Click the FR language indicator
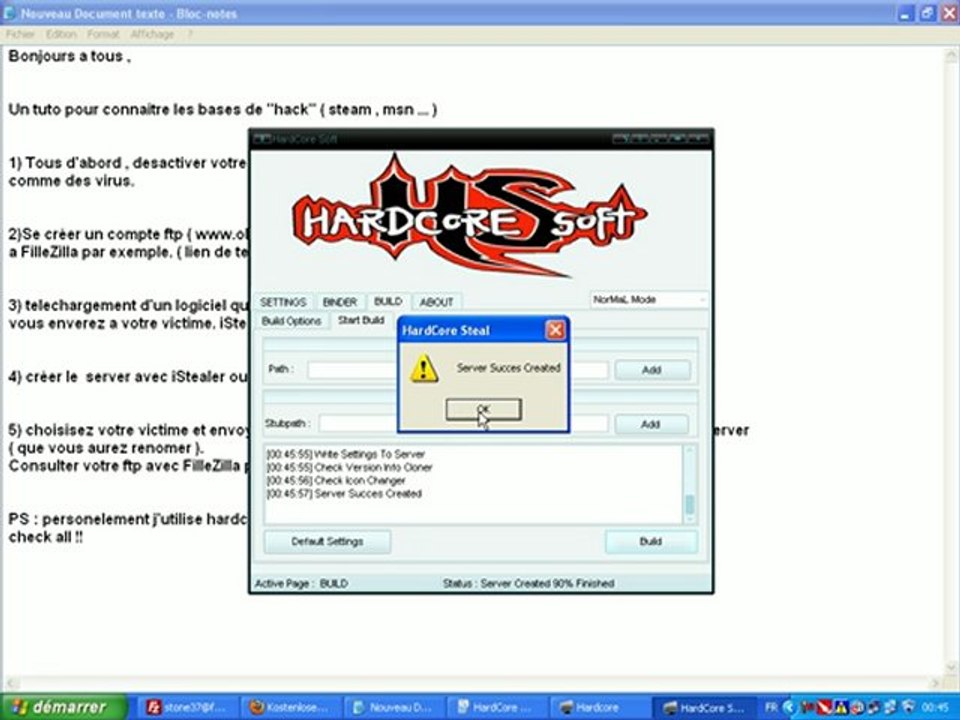 (x=771, y=707)
